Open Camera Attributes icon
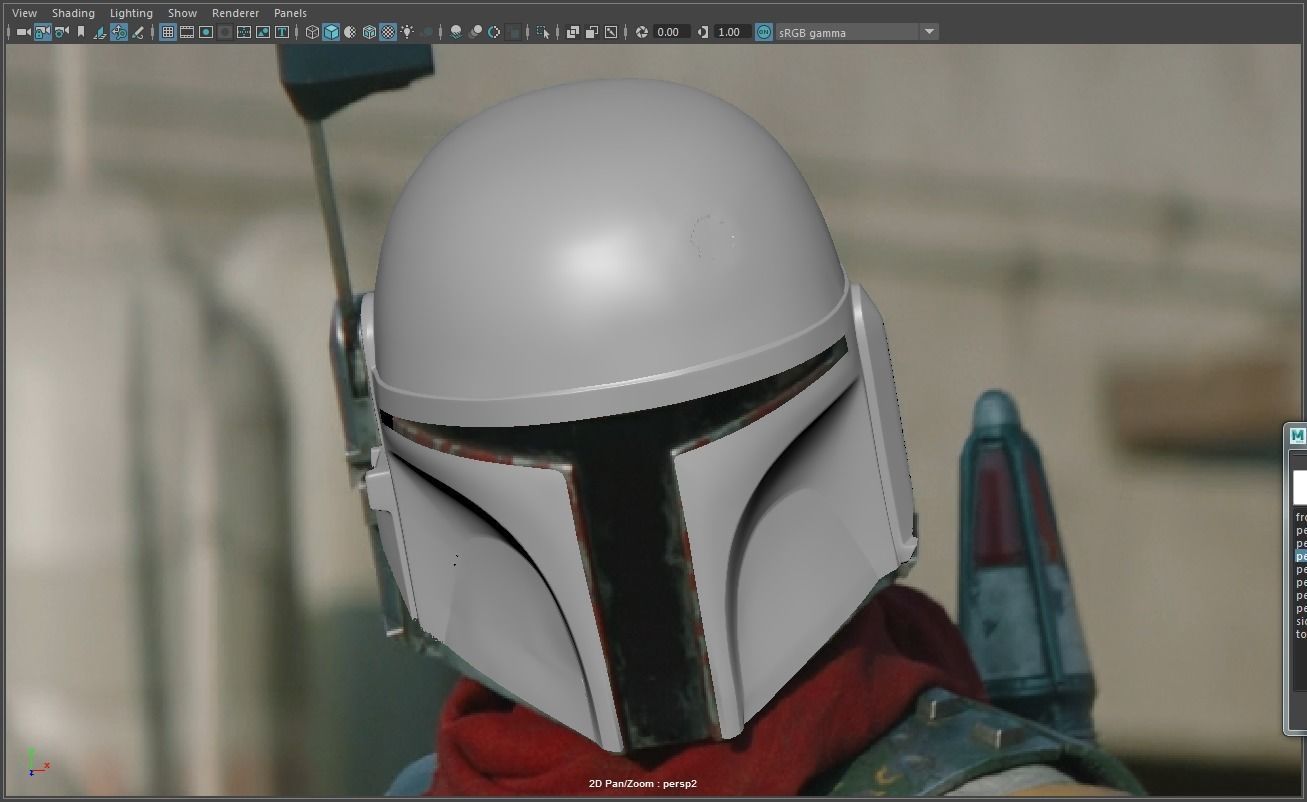Image resolution: width=1307 pixels, height=802 pixels. tap(61, 32)
